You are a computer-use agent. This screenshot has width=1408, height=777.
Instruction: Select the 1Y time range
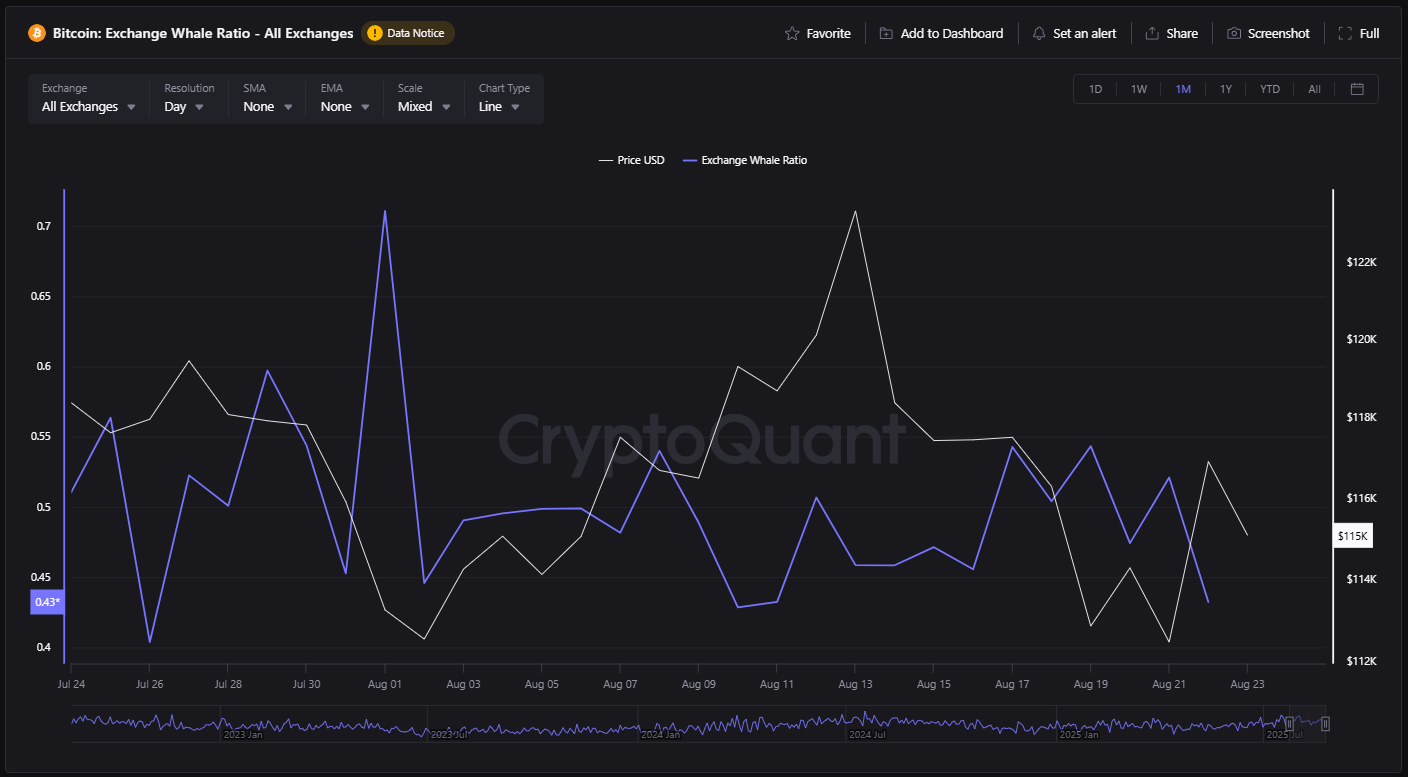(1226, 89)
